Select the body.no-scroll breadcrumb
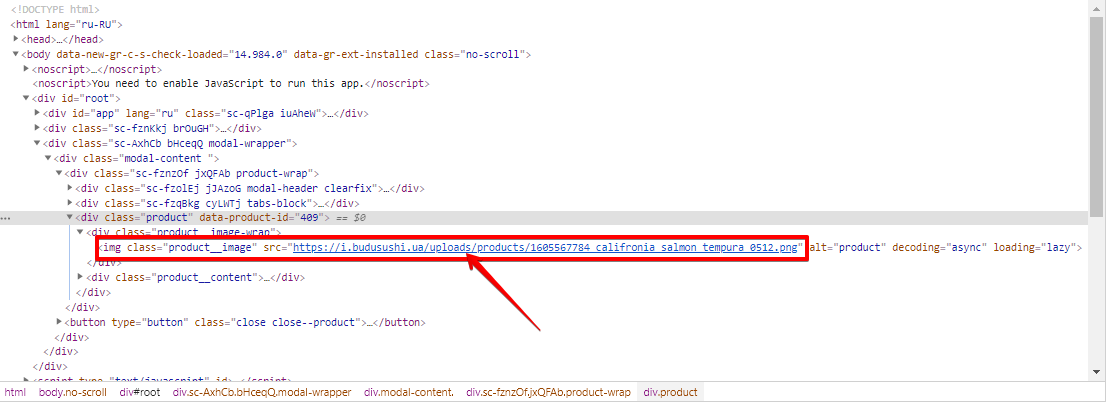This screenshot has height=402, width=1106. click(72, 393)
